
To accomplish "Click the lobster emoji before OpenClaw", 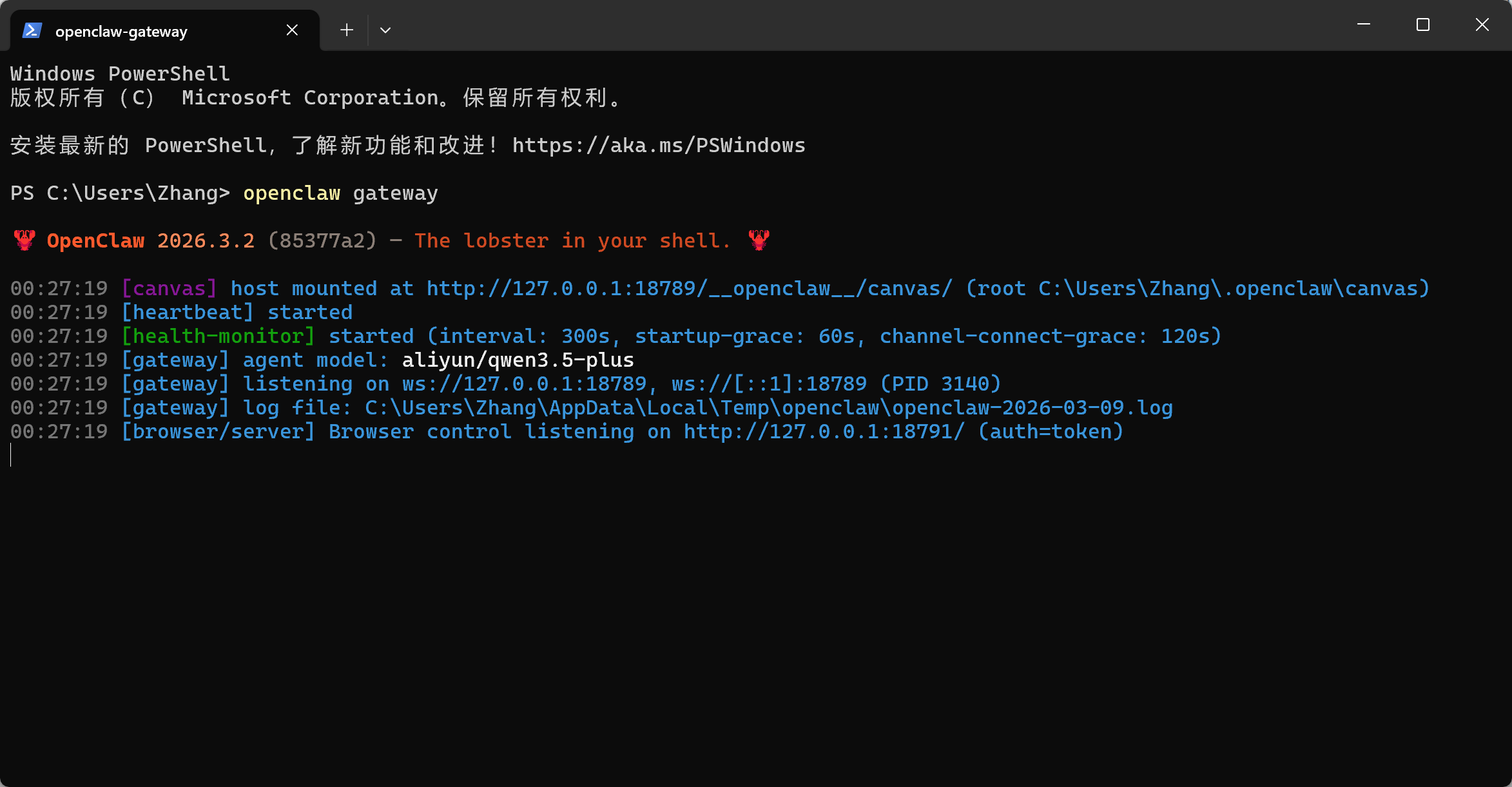I will (x=24, y=241).
